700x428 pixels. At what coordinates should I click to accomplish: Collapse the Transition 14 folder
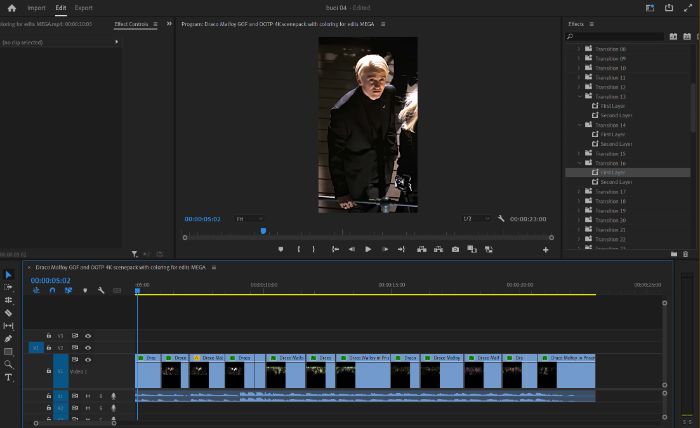580,125
